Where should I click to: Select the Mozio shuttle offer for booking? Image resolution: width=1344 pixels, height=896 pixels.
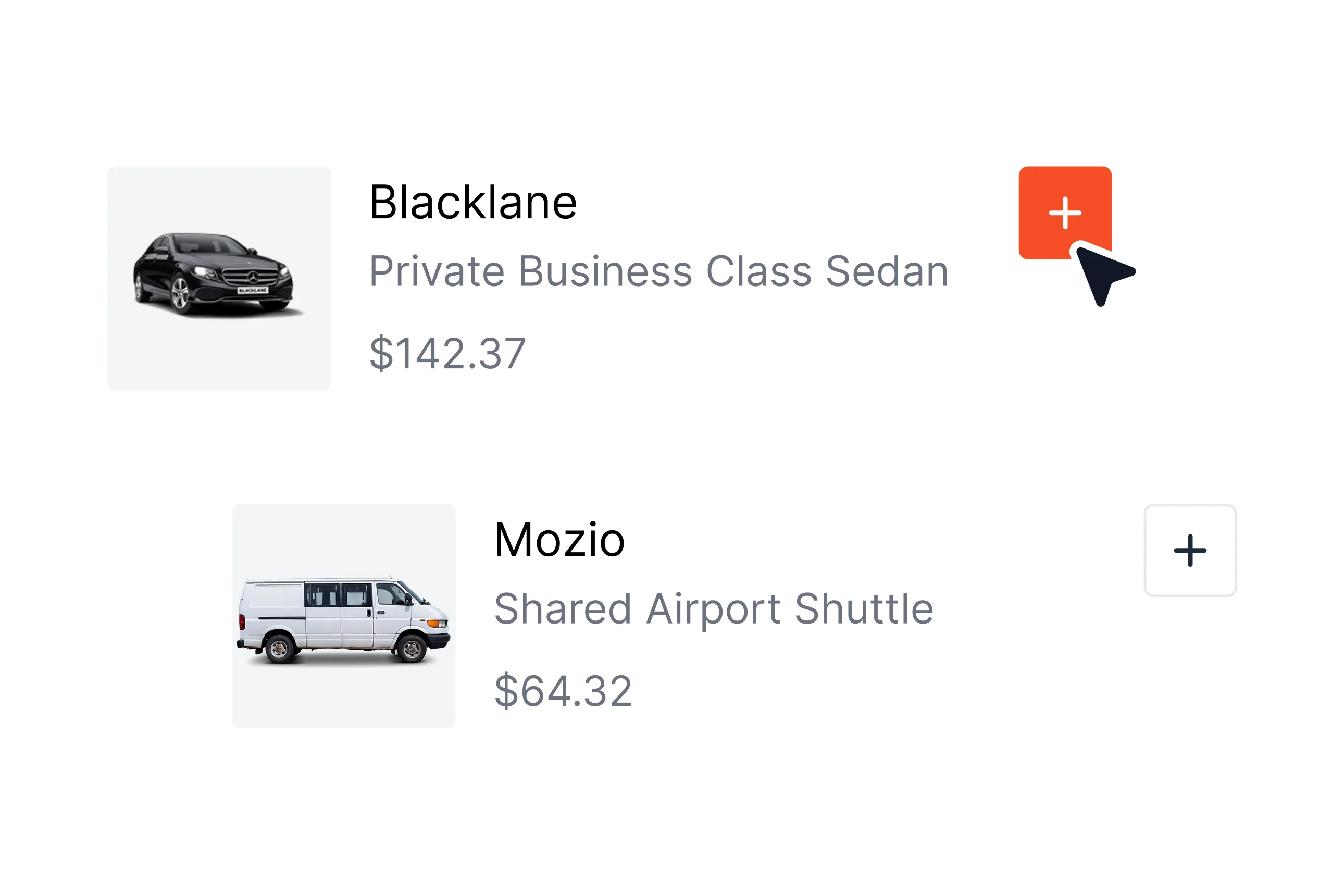point(1190,549)
